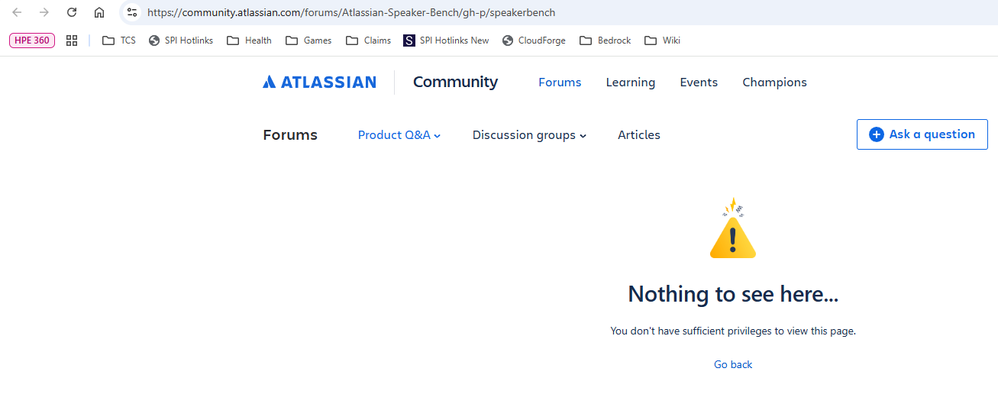Click the Forums heading in sub navigation
Viewport: 998px width, 404px height.
(290, 135)
